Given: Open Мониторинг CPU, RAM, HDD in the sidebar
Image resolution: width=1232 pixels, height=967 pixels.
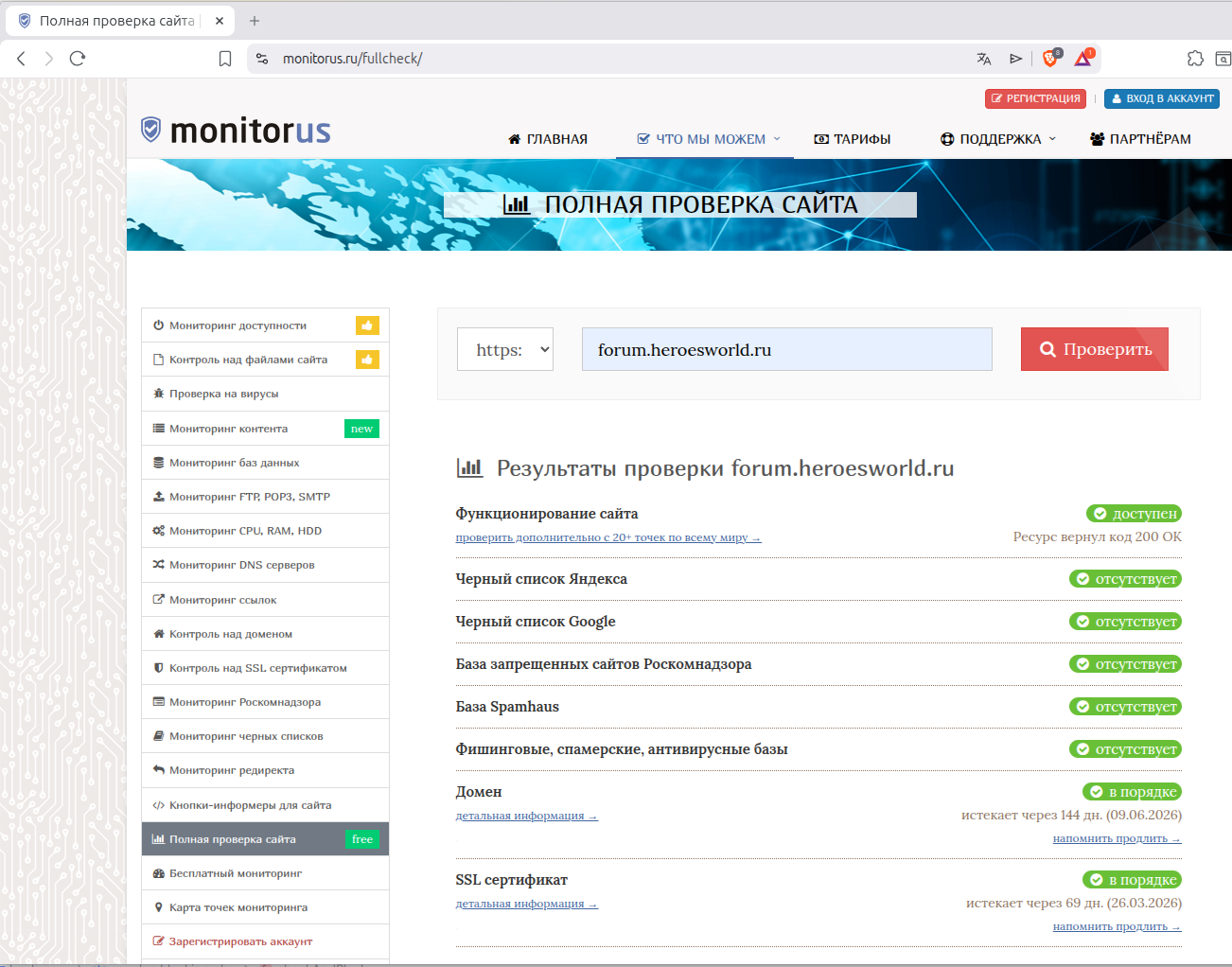Looking at the screenshot, I should [x=265, y=531].
